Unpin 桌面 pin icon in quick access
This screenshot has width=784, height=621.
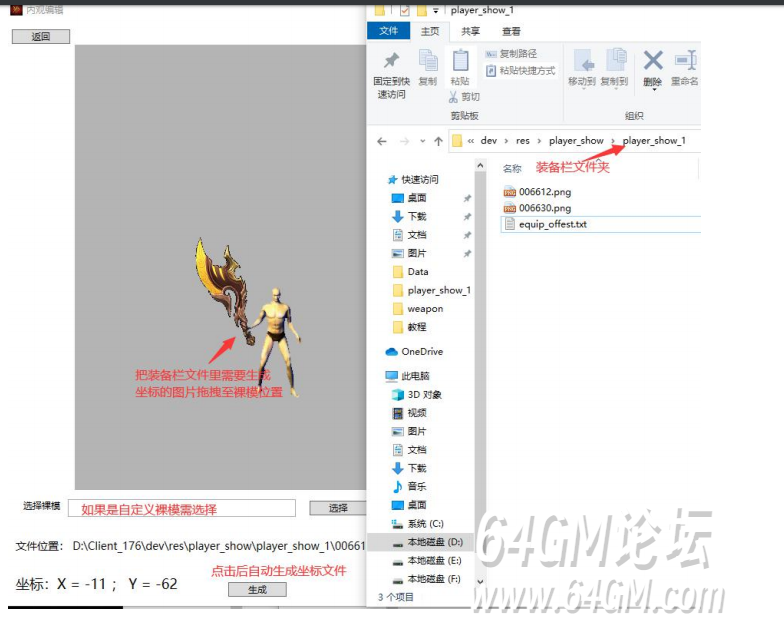pos(467,198)
